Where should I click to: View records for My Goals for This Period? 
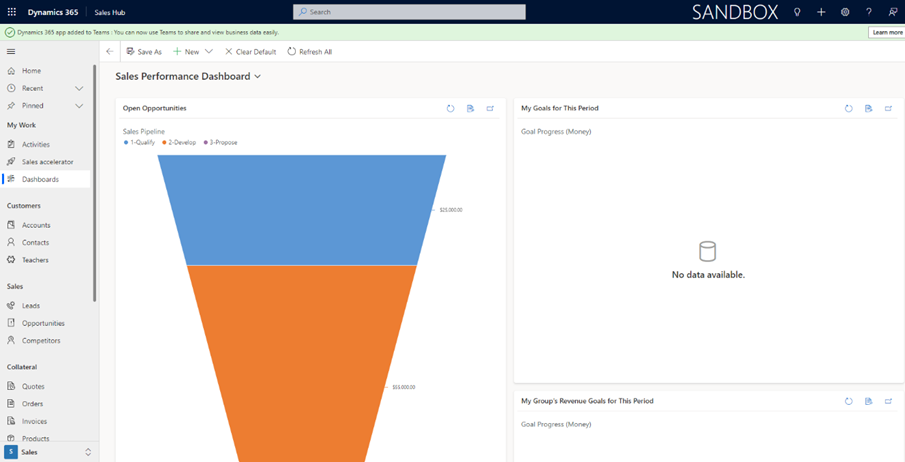click(x=868, y=108)
